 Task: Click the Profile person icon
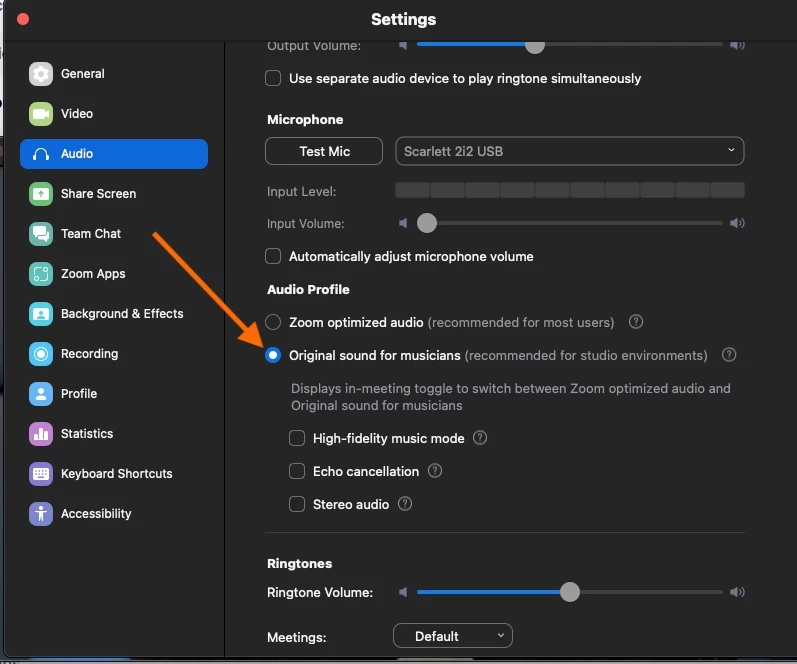click(41, 394)
